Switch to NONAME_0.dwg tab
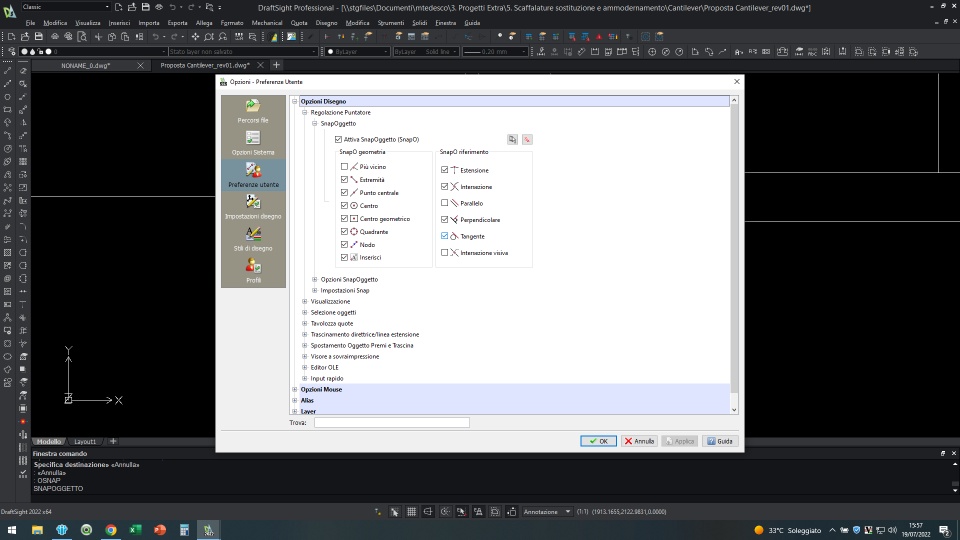Screen dimensions: 960x540 tap(85, 65)
